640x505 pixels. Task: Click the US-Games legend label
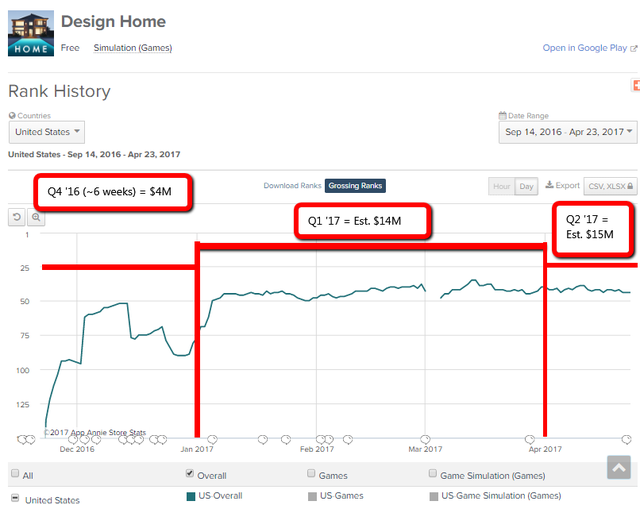(x=342, y=496)
